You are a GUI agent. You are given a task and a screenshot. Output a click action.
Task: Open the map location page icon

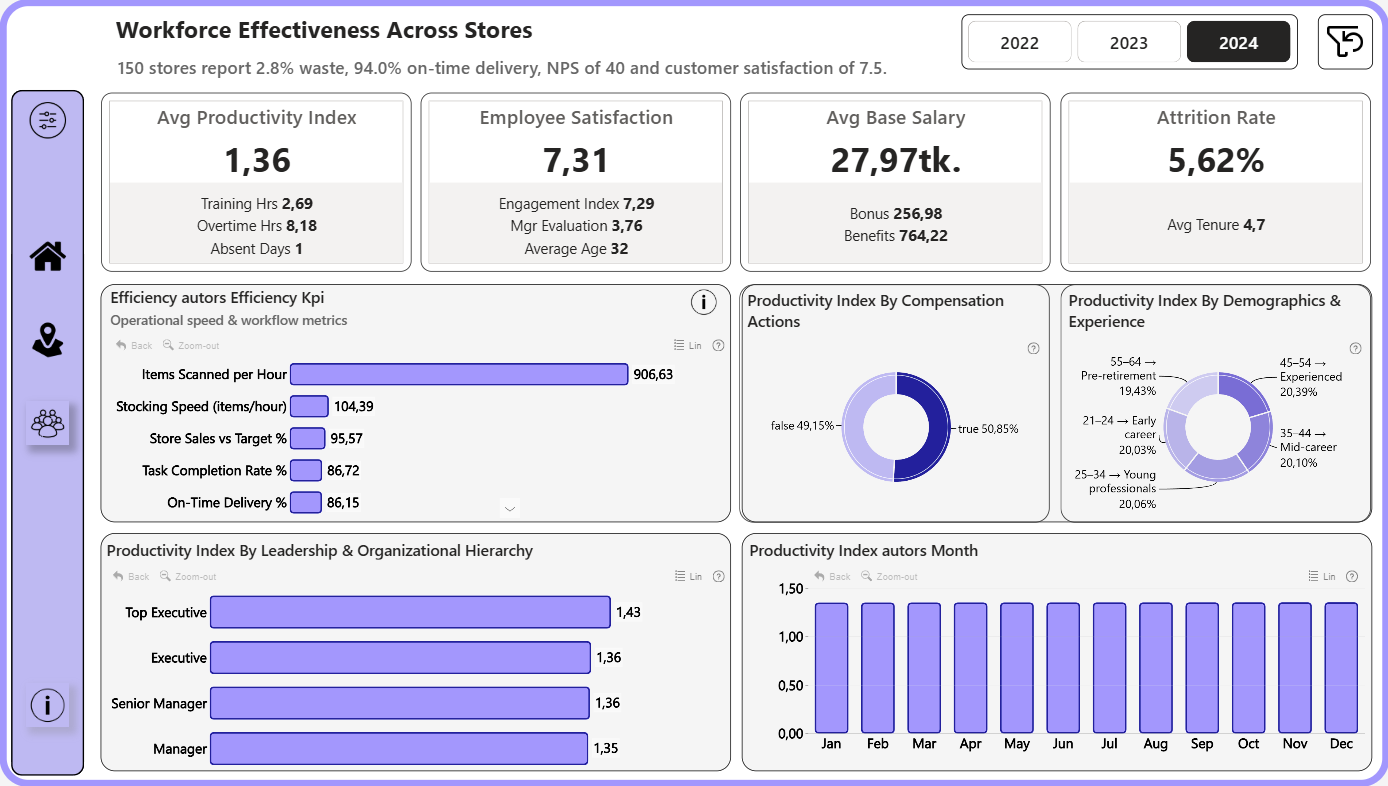pos(47,340)
